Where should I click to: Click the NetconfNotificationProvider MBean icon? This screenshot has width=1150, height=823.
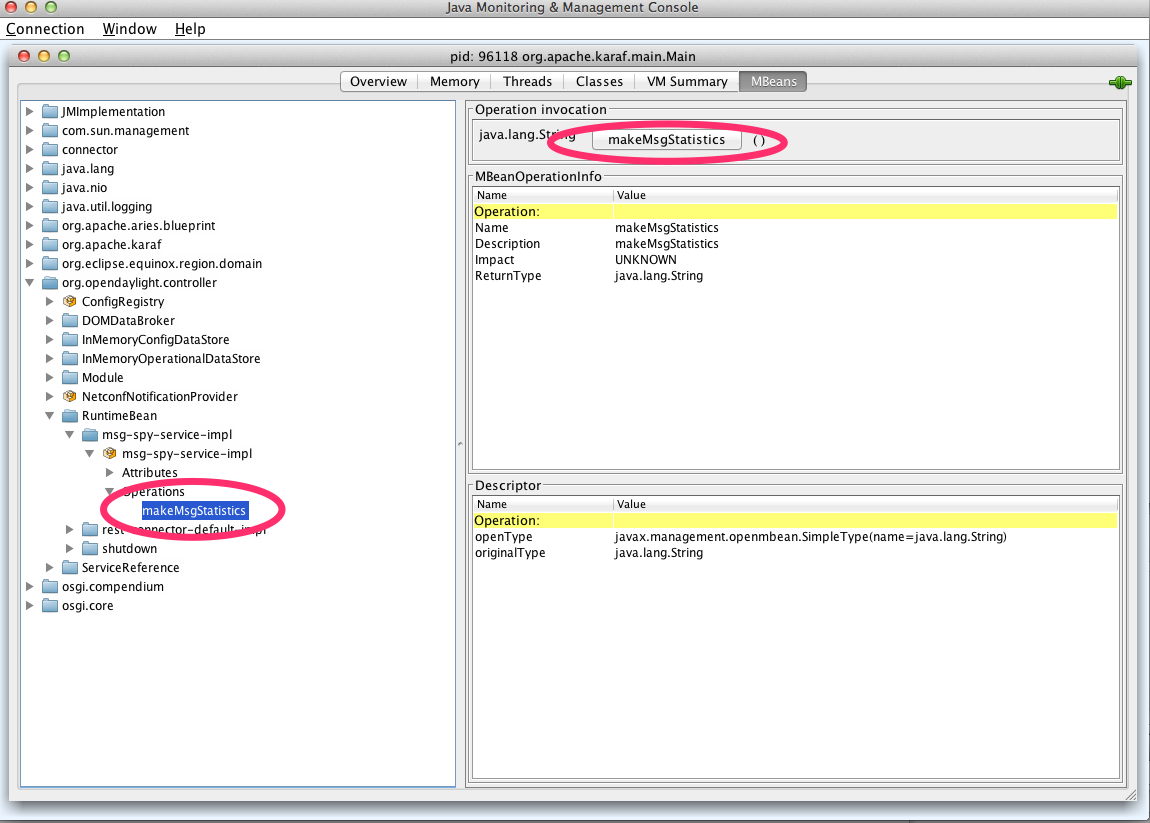click(70, 397)
